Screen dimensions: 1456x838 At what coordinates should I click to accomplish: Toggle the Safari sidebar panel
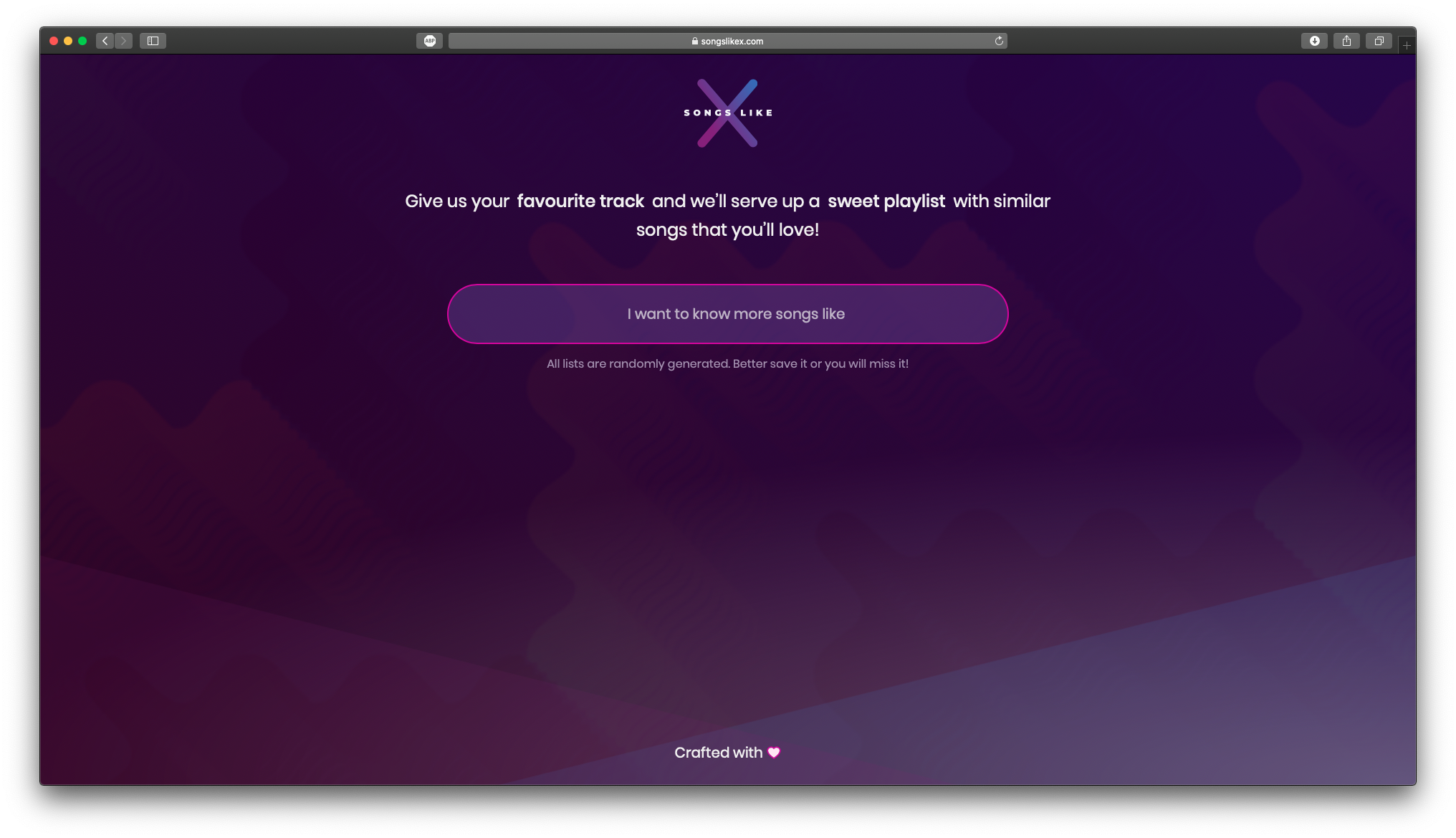(153, 41)
